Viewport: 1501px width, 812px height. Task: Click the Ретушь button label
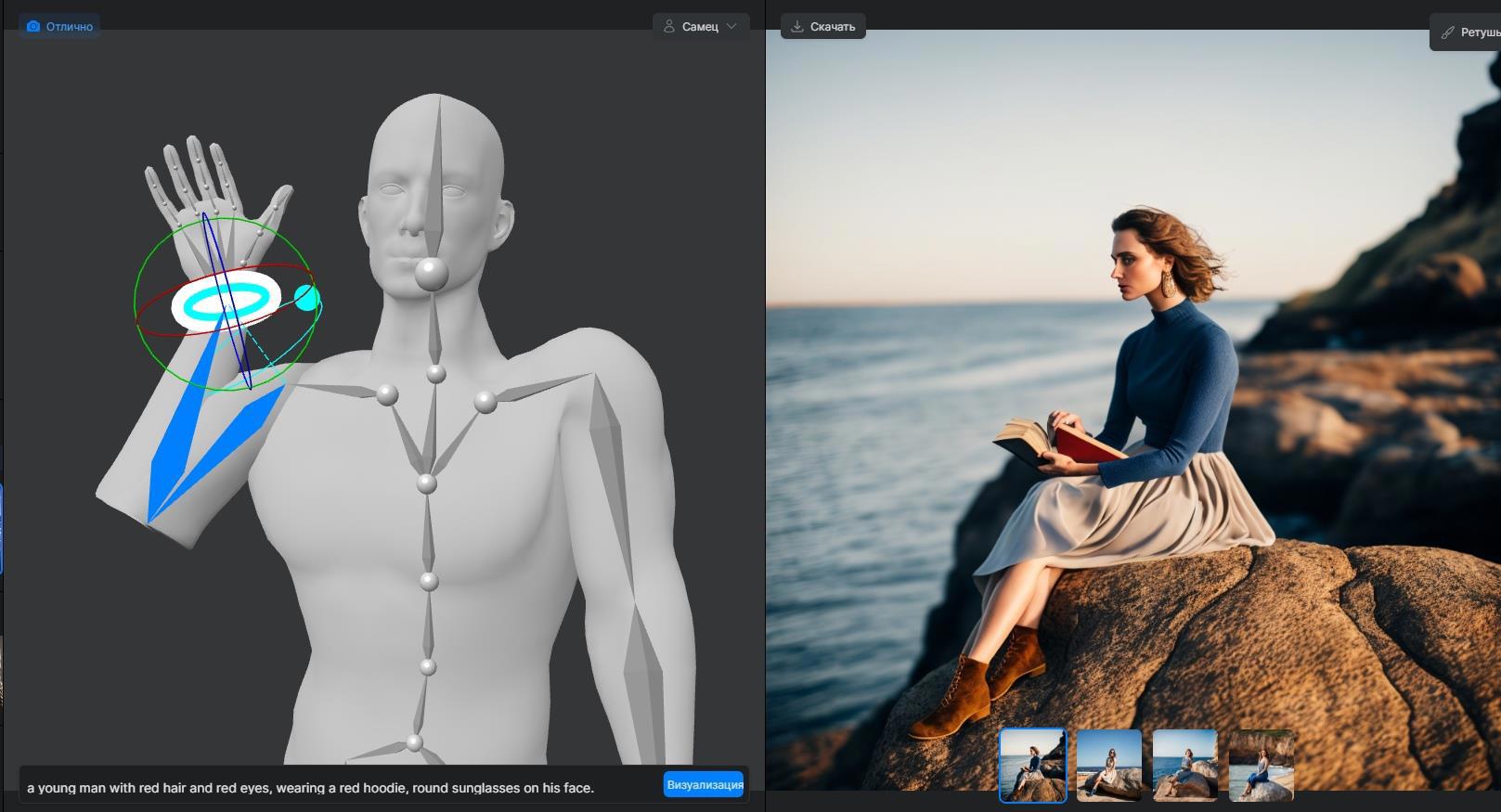point(1480,32)
